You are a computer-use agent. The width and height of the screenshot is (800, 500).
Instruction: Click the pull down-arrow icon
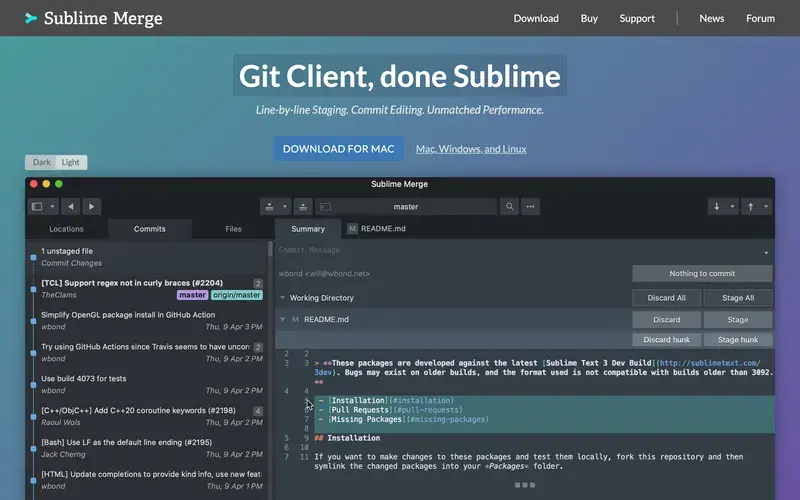[717, 207]
